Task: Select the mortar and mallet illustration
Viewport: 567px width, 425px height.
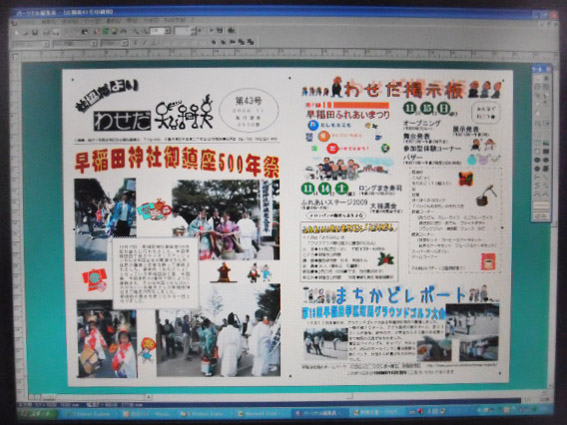Action: point(486,196)
